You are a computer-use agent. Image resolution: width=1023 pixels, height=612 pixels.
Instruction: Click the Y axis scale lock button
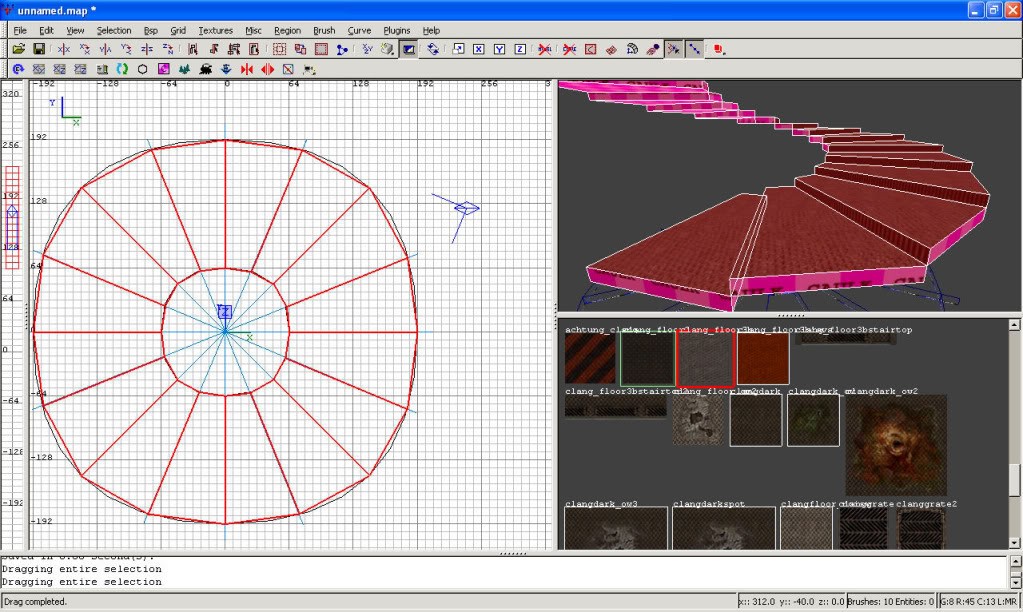pyautogui.click(x=500, y=49)
